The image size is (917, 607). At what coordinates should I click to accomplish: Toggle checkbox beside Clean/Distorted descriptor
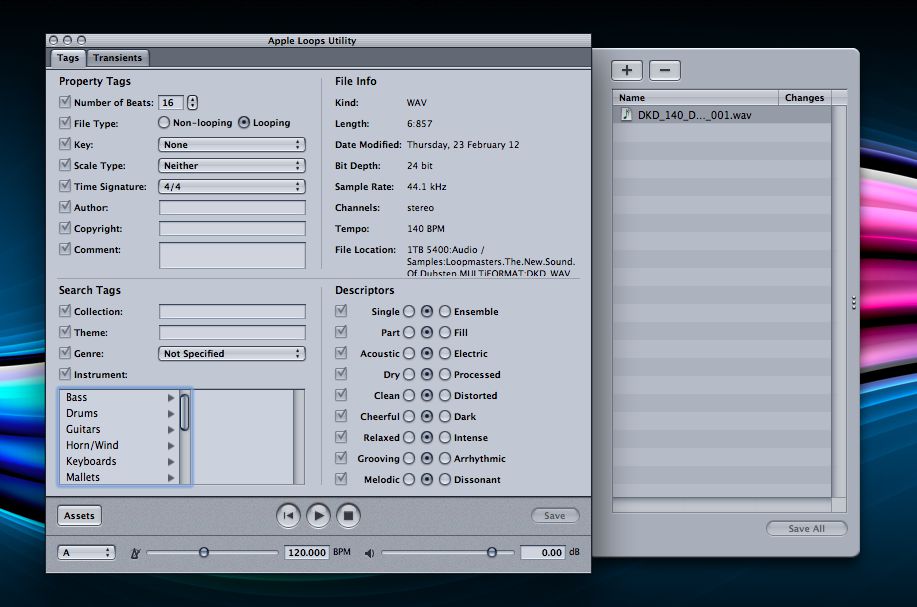tap(341, 395)
